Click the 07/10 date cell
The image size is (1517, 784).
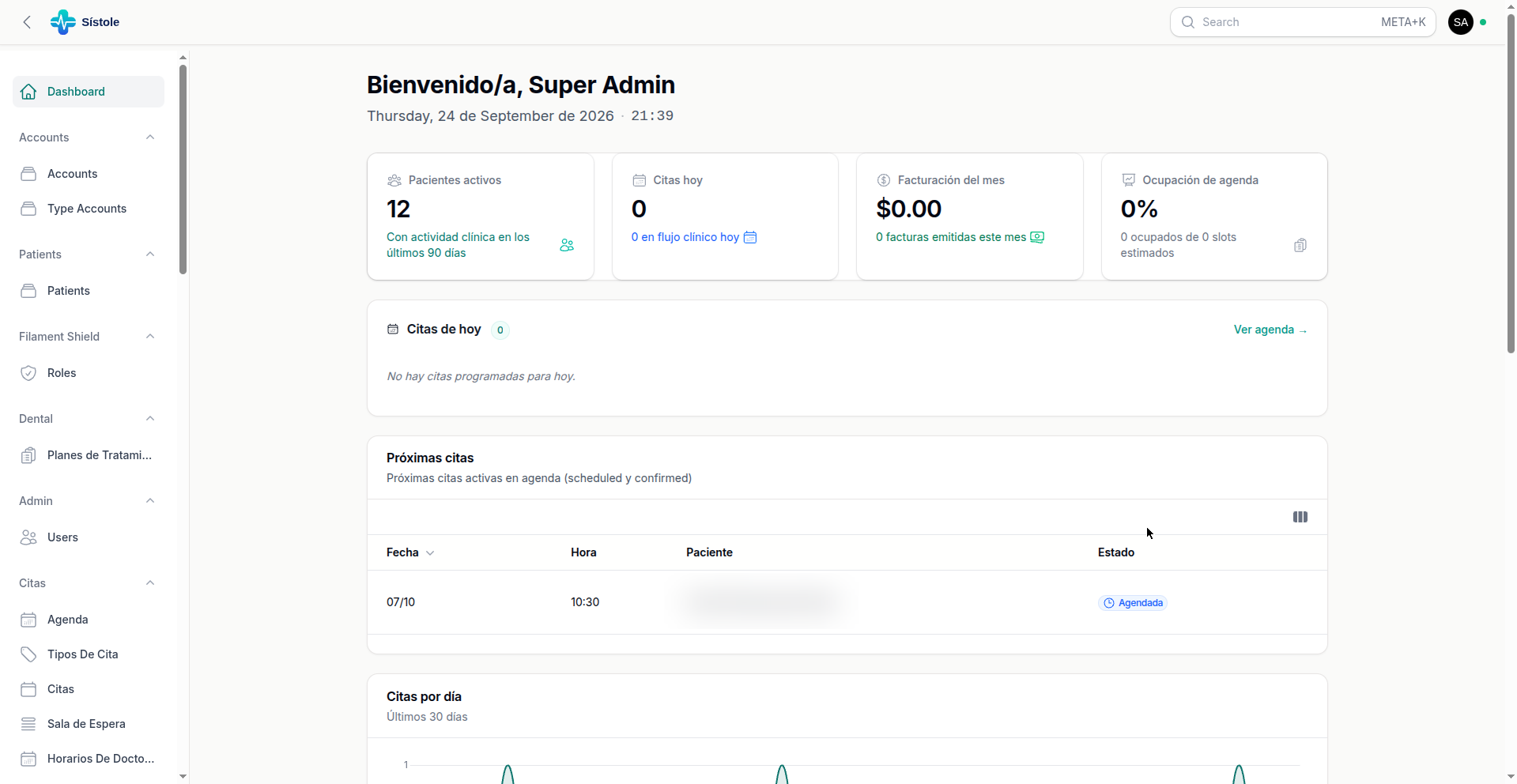click(x=401, y=602)
